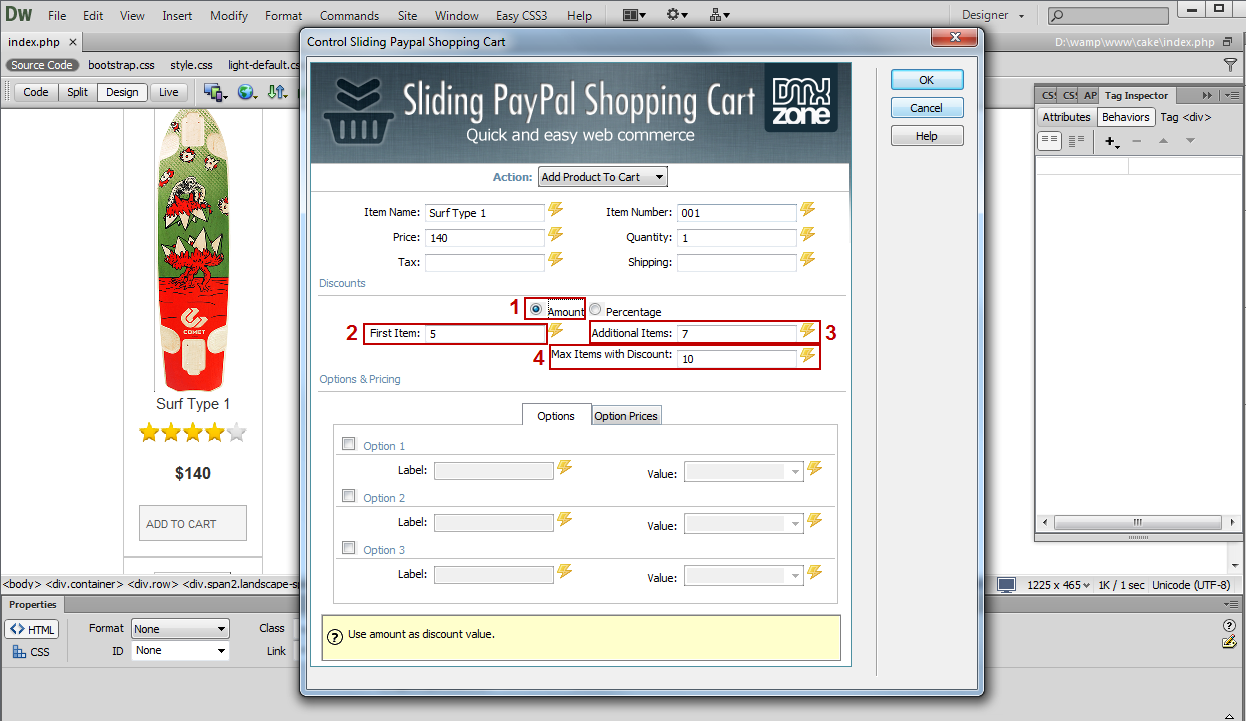Click lightning bolt beside Item Number field
Image resolution: width=1246 pixels, height=721 pixels.
[808, 210]
